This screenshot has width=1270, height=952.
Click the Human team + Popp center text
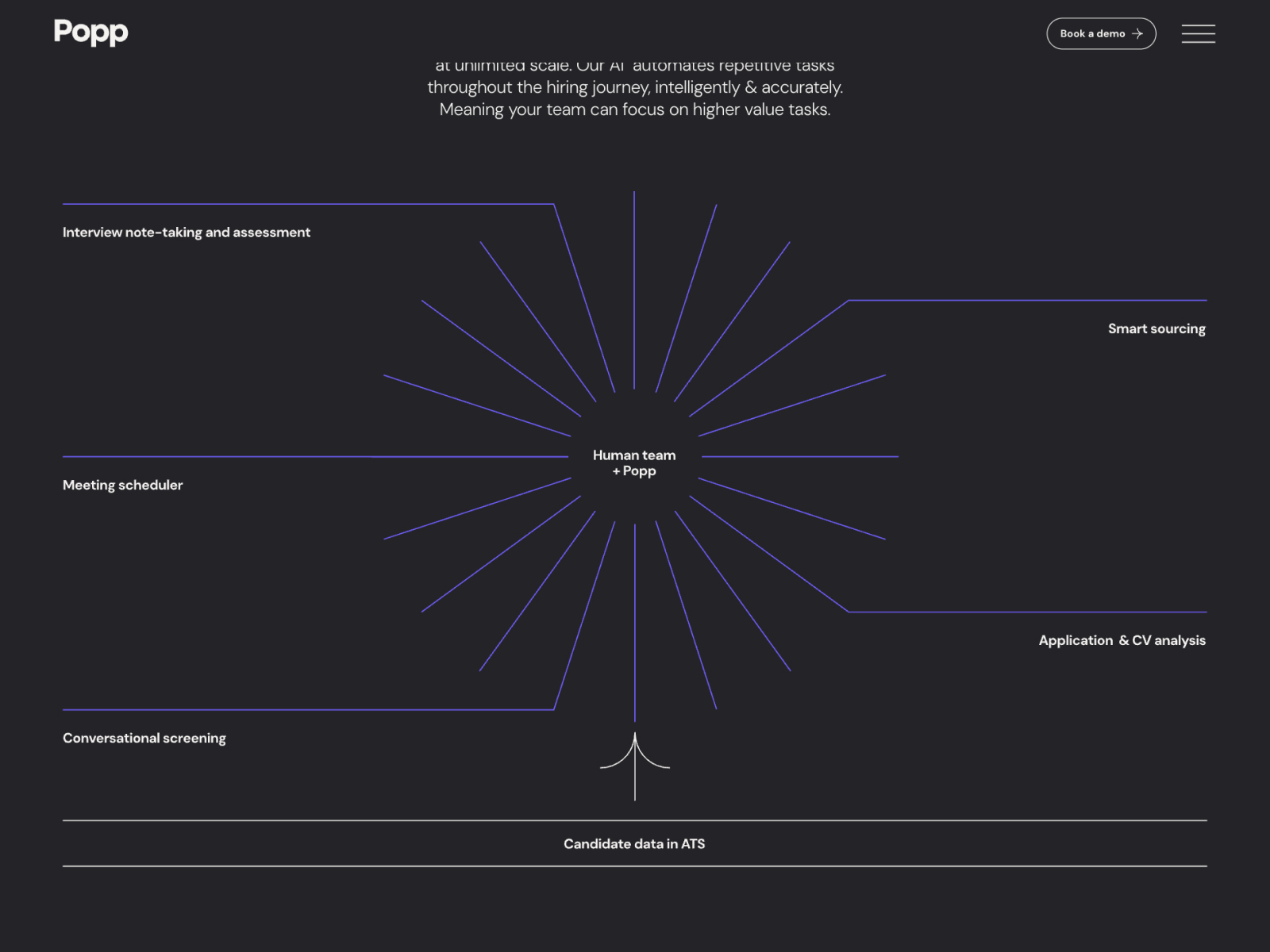pyautogui.click(x=634, y=463)
